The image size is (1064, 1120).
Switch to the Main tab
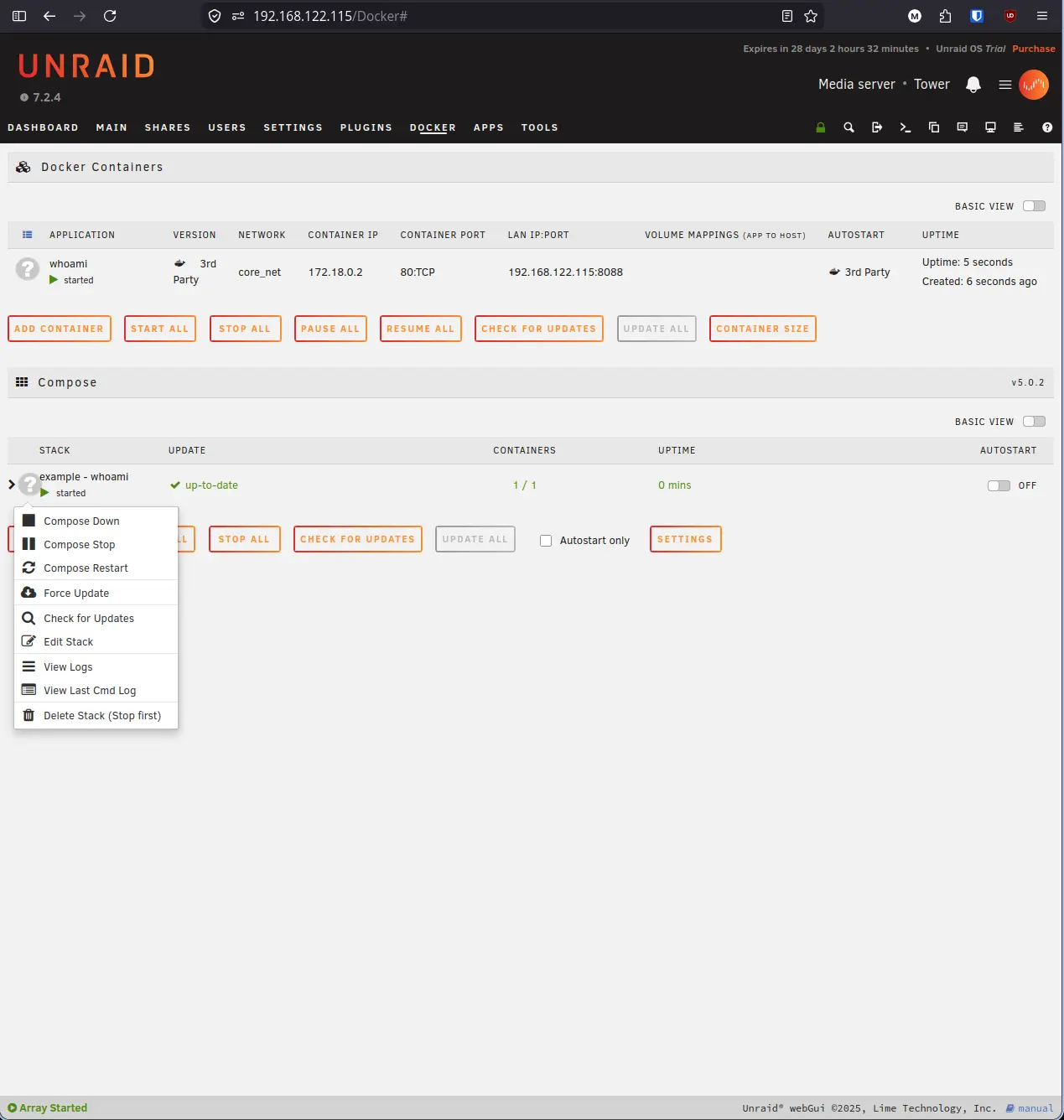112,127
